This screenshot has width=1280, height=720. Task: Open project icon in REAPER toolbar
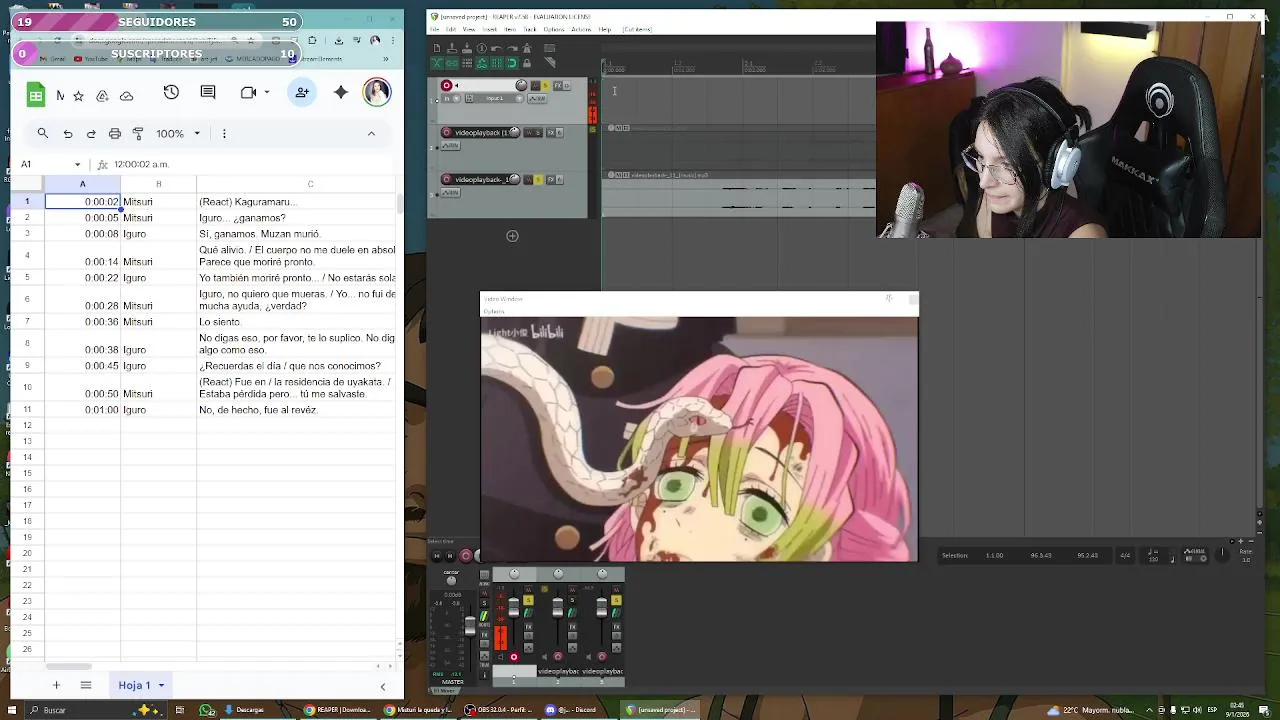tap(452, 48)
